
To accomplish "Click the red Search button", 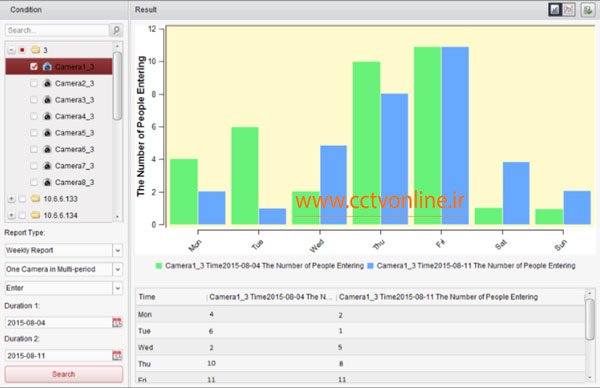I will 64,374.
